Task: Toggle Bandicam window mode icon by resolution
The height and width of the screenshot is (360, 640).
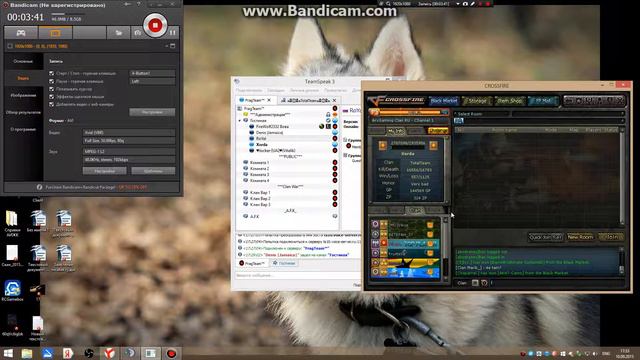Action: [x=173, y=46]
